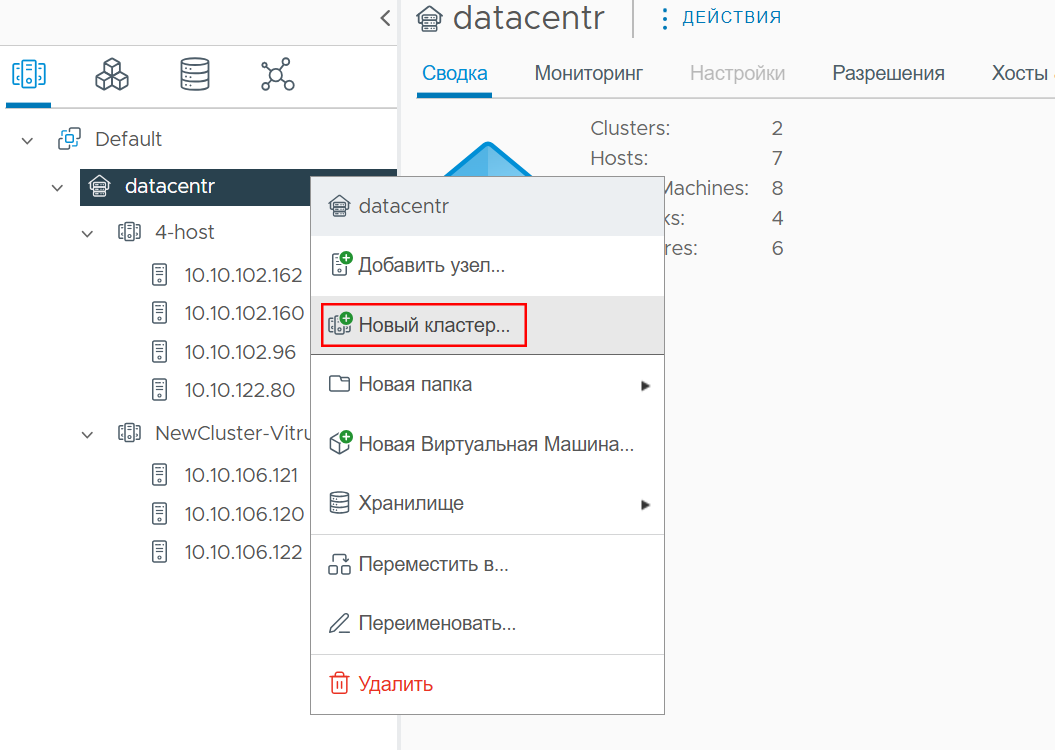This screenshot has height=750, width=1055.
Task: Click the 4-host cluster icon
Action: [129, 232]
